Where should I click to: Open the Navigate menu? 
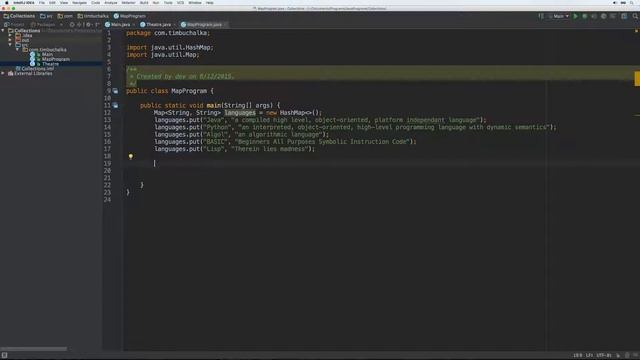(x=80, y=2)
